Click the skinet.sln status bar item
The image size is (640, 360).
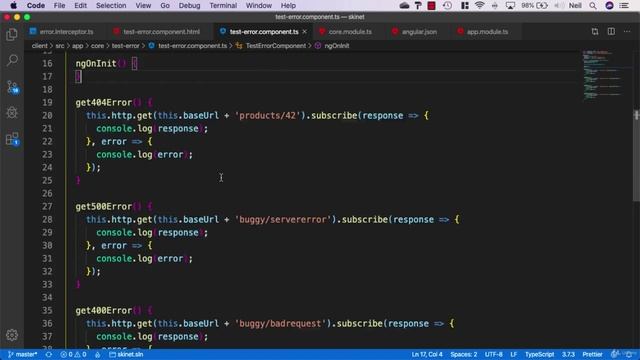pyautogui.click(x=126, y=354)
